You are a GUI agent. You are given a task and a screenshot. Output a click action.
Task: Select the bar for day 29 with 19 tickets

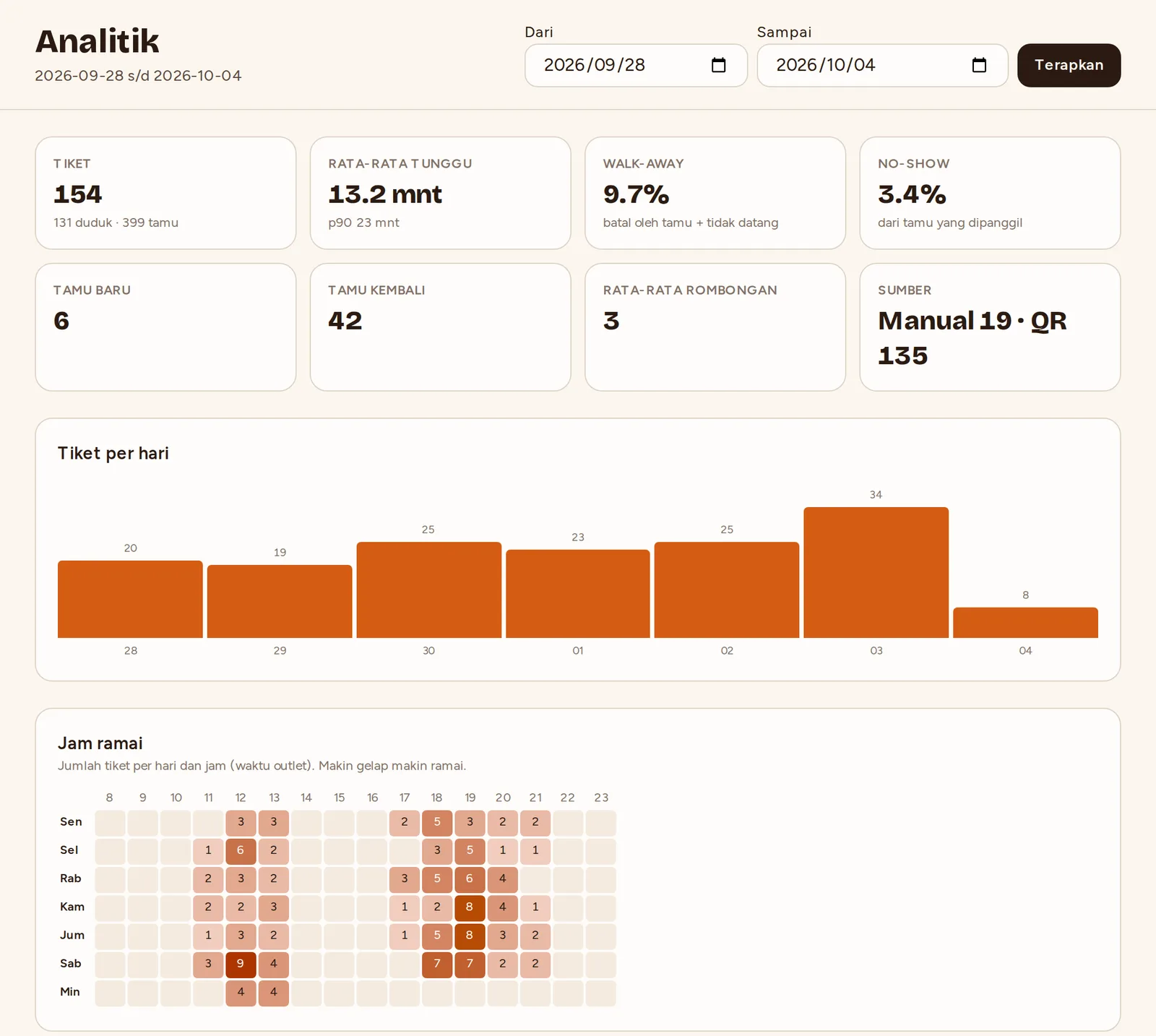(280, 601)
